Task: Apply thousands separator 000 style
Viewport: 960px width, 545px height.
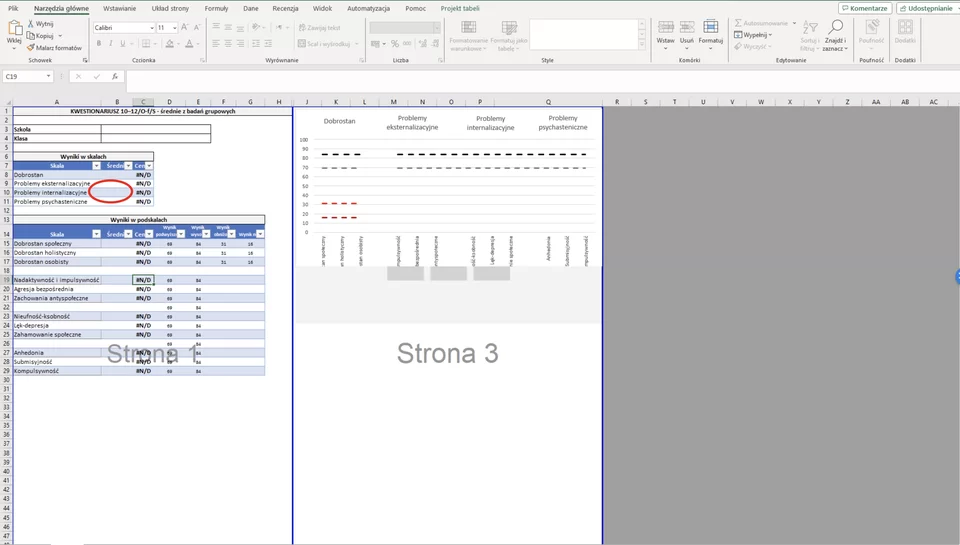Action: click(x=407, y=43)
